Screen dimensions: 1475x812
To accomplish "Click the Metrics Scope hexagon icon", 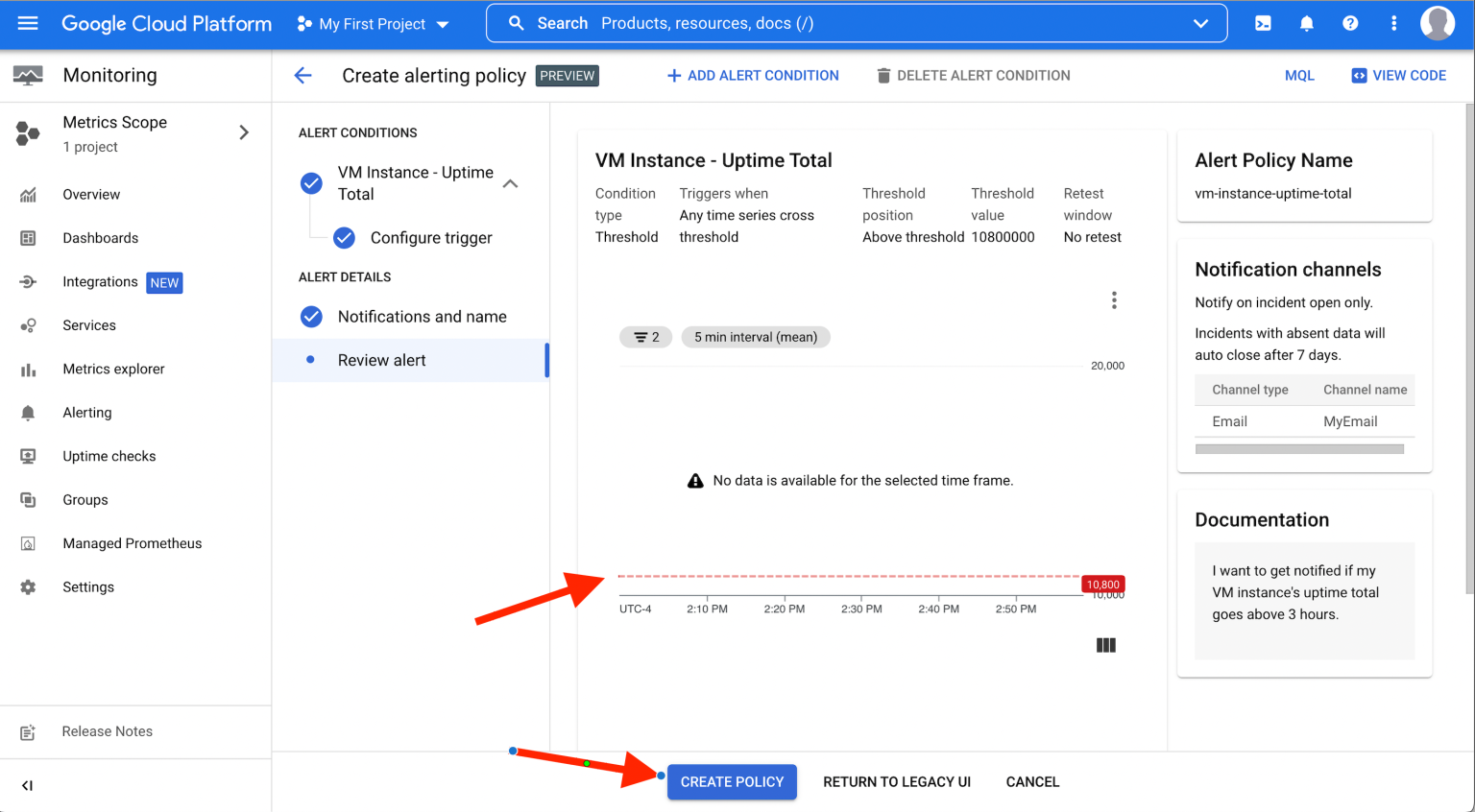I will point(28,133).
